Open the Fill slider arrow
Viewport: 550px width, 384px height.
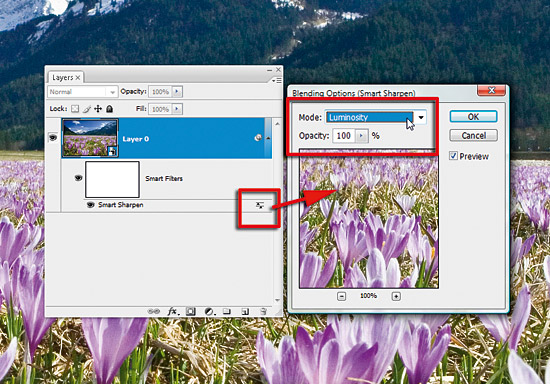pyautogui.click(x=177, y=109)
